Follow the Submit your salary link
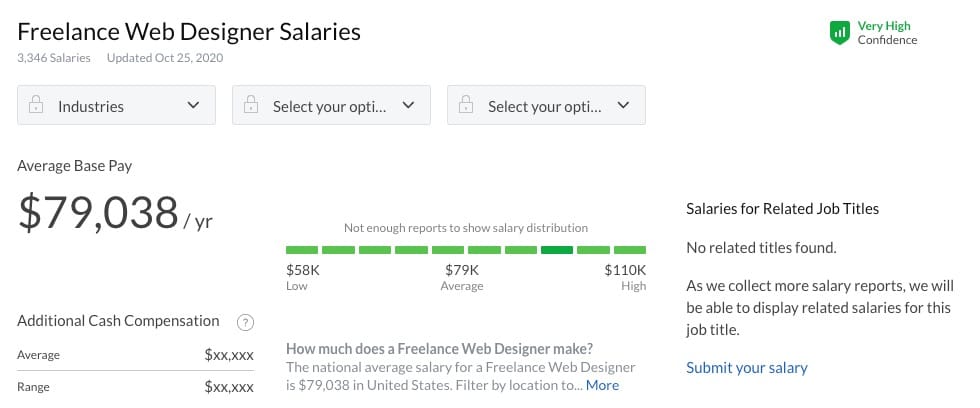 (x=746, y=367)
